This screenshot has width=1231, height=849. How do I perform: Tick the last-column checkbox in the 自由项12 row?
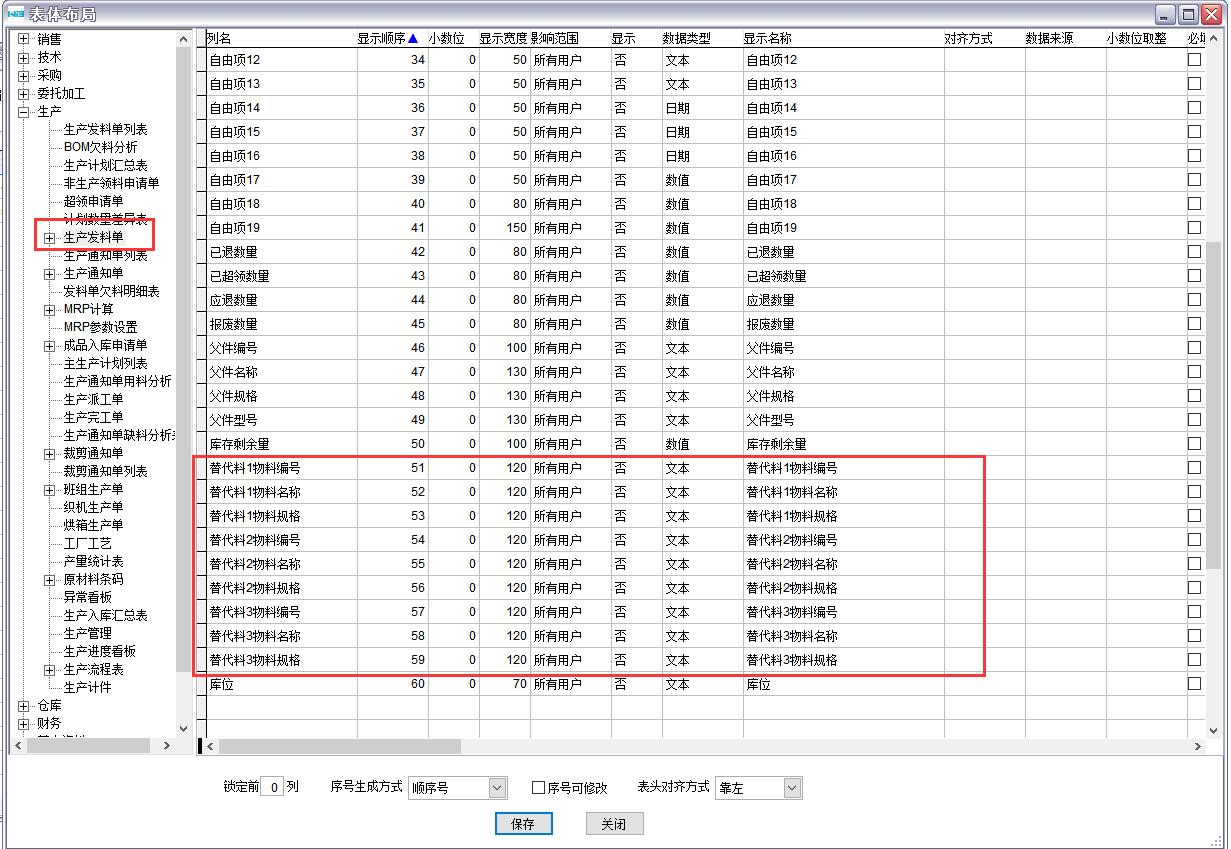(x=1194, y=60)
